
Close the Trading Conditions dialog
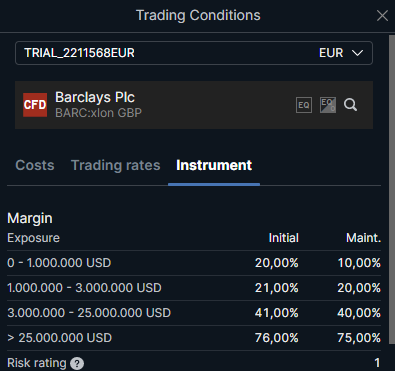click(382, 15)
